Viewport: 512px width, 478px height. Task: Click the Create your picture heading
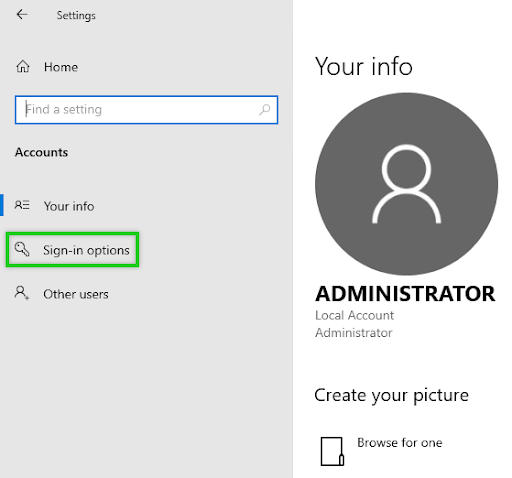(391, 396)
